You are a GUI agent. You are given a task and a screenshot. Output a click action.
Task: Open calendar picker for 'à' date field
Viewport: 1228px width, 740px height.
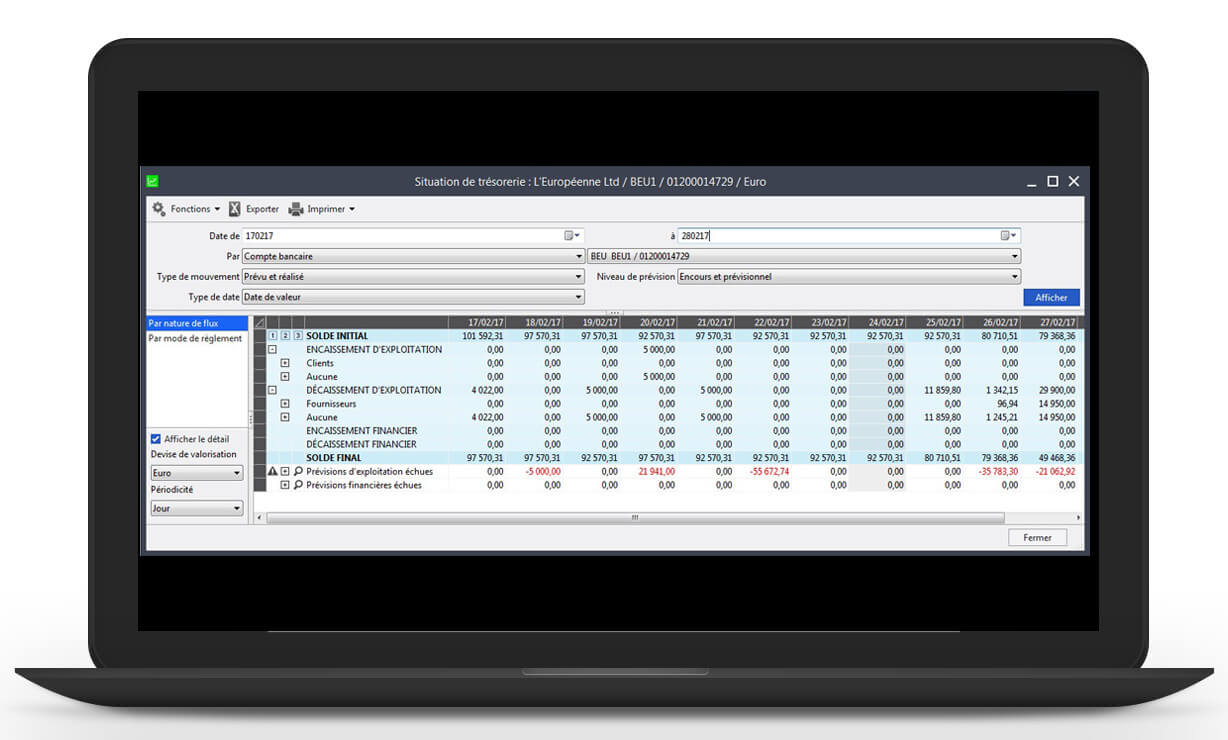coord(1009,236)
